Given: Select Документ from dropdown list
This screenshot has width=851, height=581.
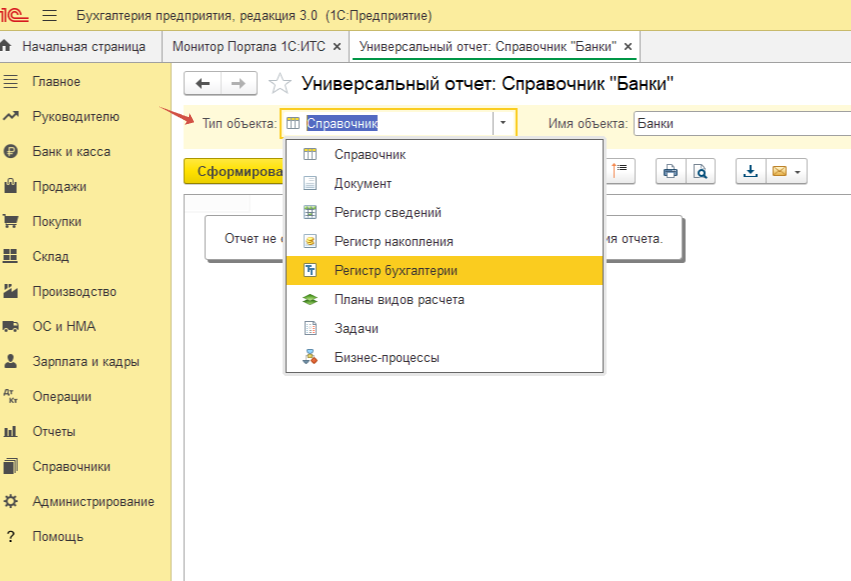Looking at the screenshot, I should pyautogui.click(x=444, y=183).
